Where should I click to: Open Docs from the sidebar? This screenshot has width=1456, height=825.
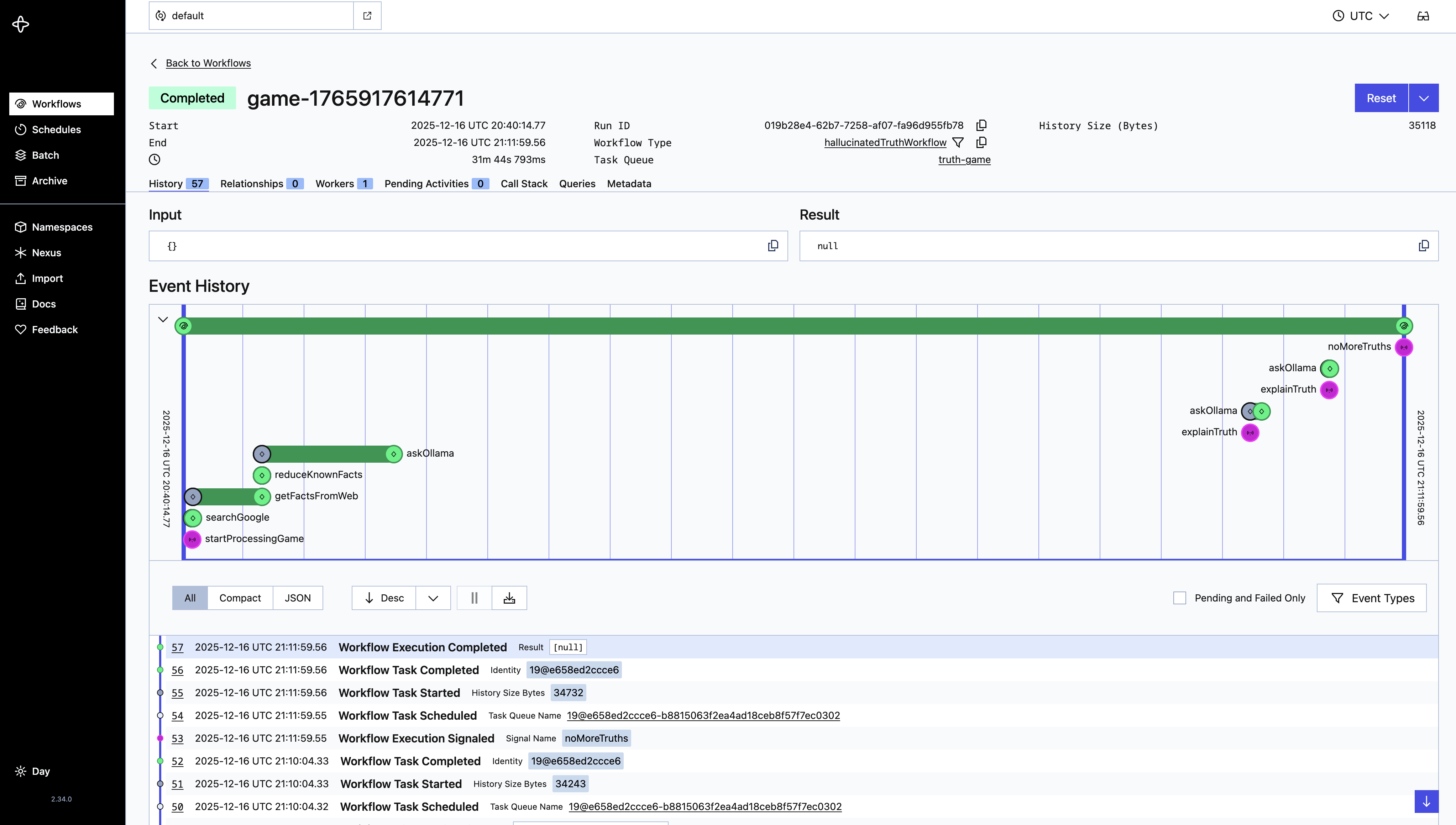pyautogui.click(x=61, y=304)
